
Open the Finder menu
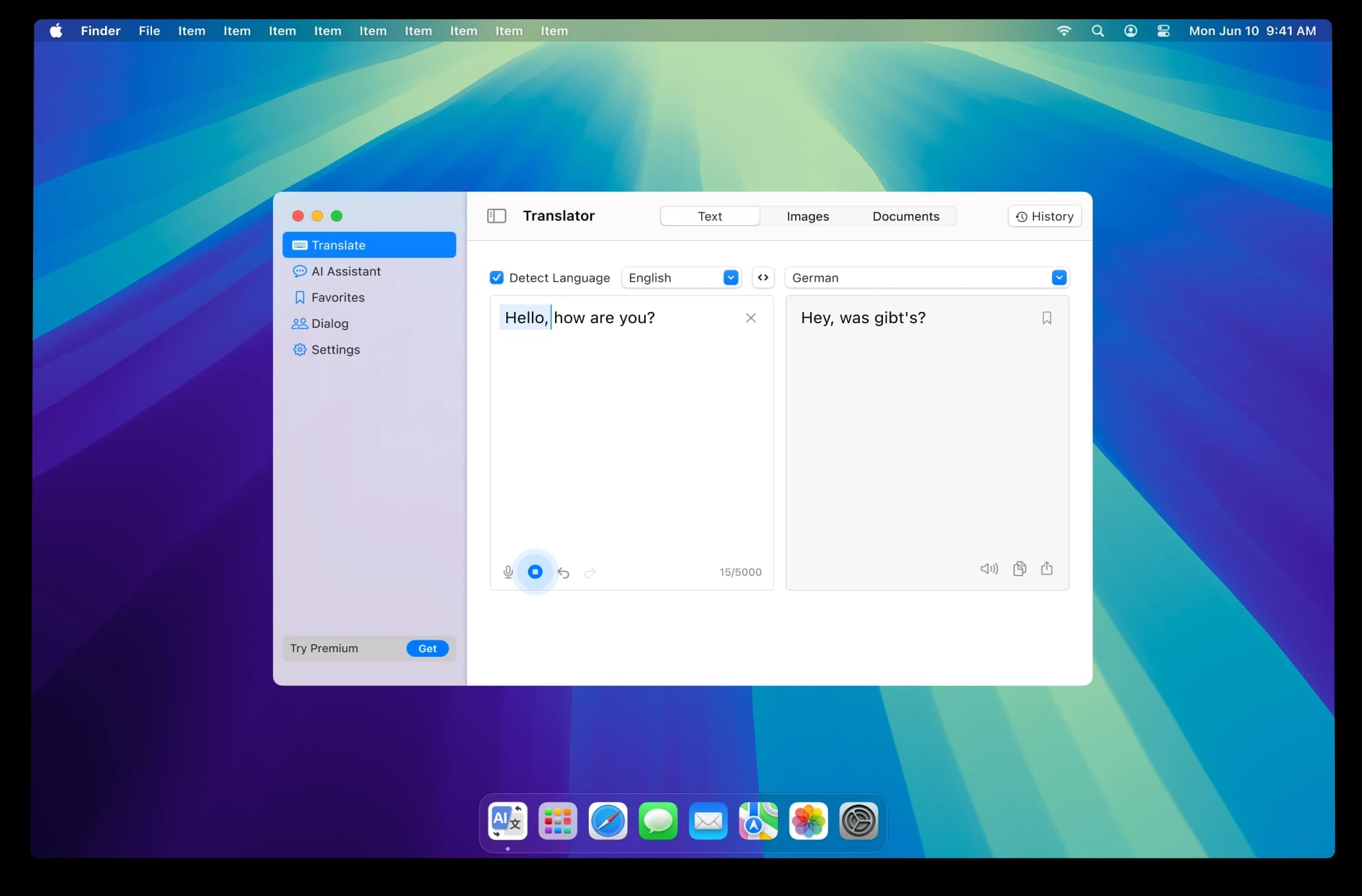point(100,30)
